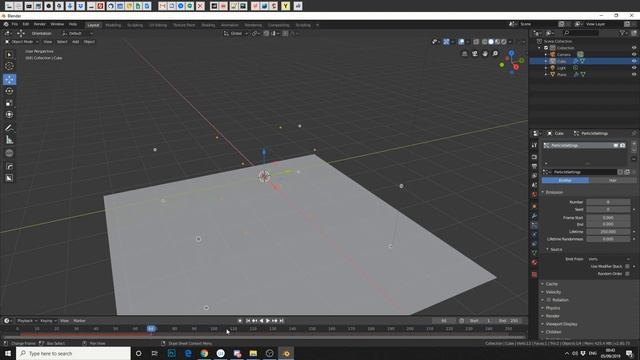Open the Global transform orientation dropdown

point(236,33)
